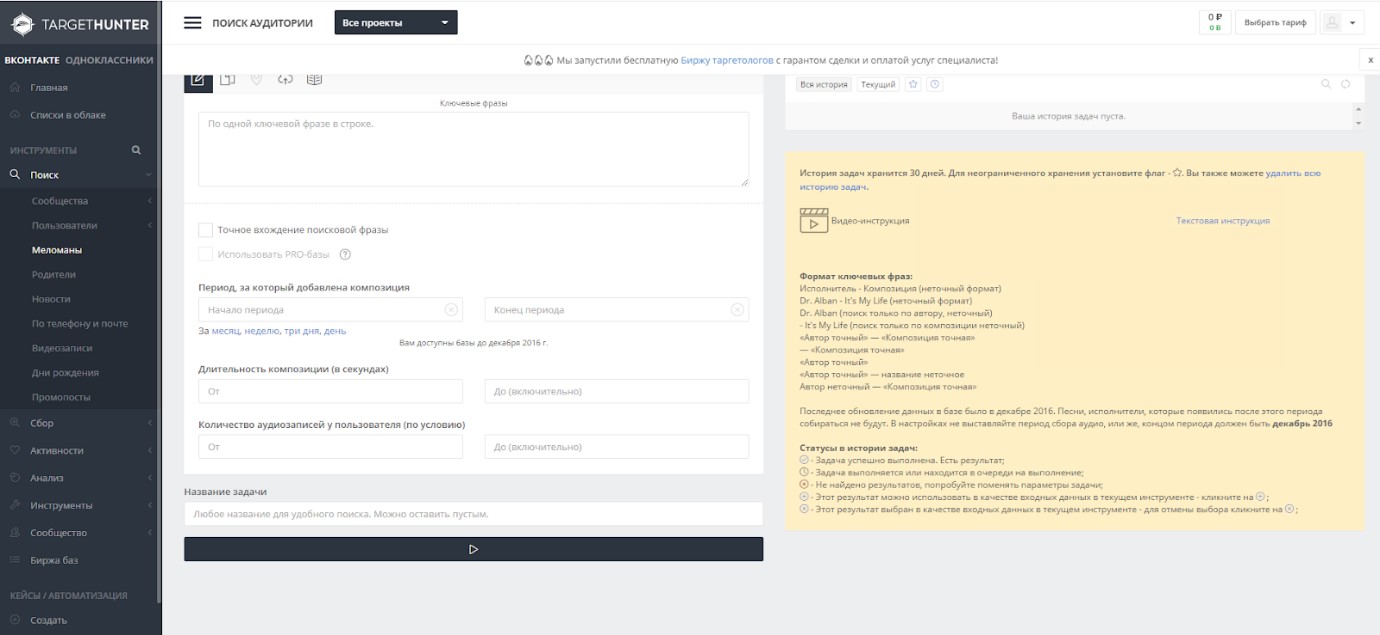Enable Точное вхождение поисковой фразы checkbox
The width and height of the screenshot is (1380, 635).
[205, 229]
